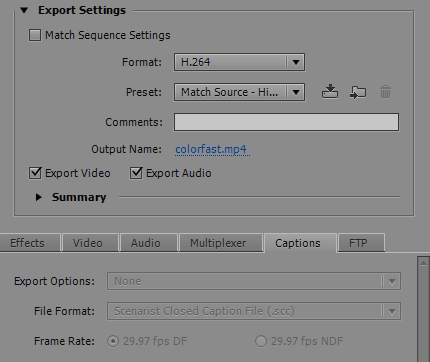Select the 29.97 fps NDF radio button
Screen dimensions: 430x362
[x=261, y=341]
